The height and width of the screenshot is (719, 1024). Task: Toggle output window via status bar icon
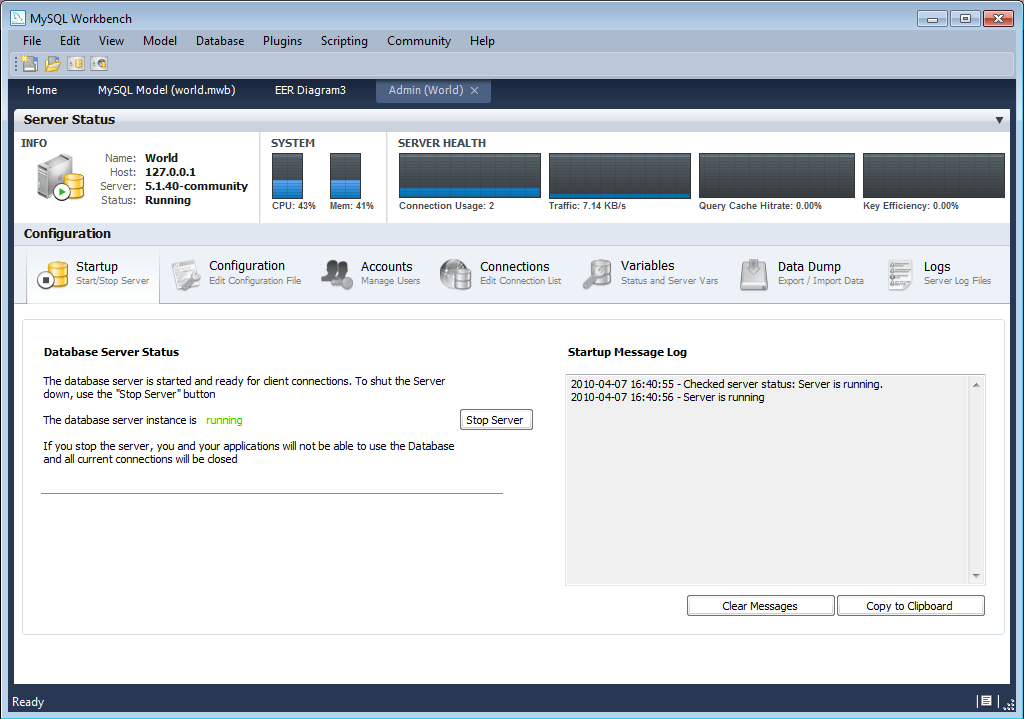pyautogui.click(x=987, y=701)
